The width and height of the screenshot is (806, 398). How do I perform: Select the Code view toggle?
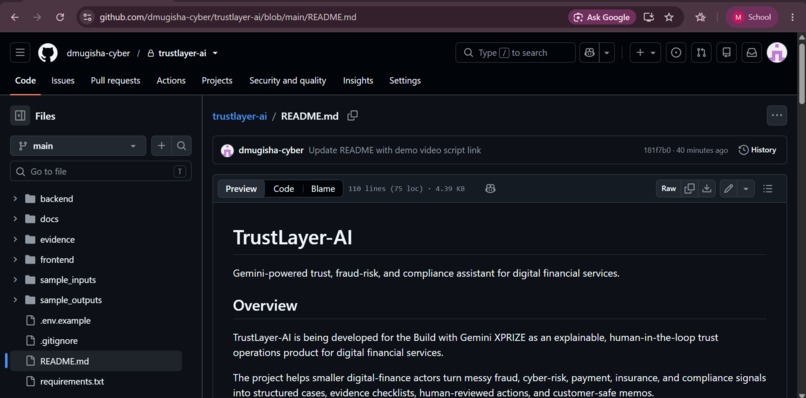(x=283, y=189)
